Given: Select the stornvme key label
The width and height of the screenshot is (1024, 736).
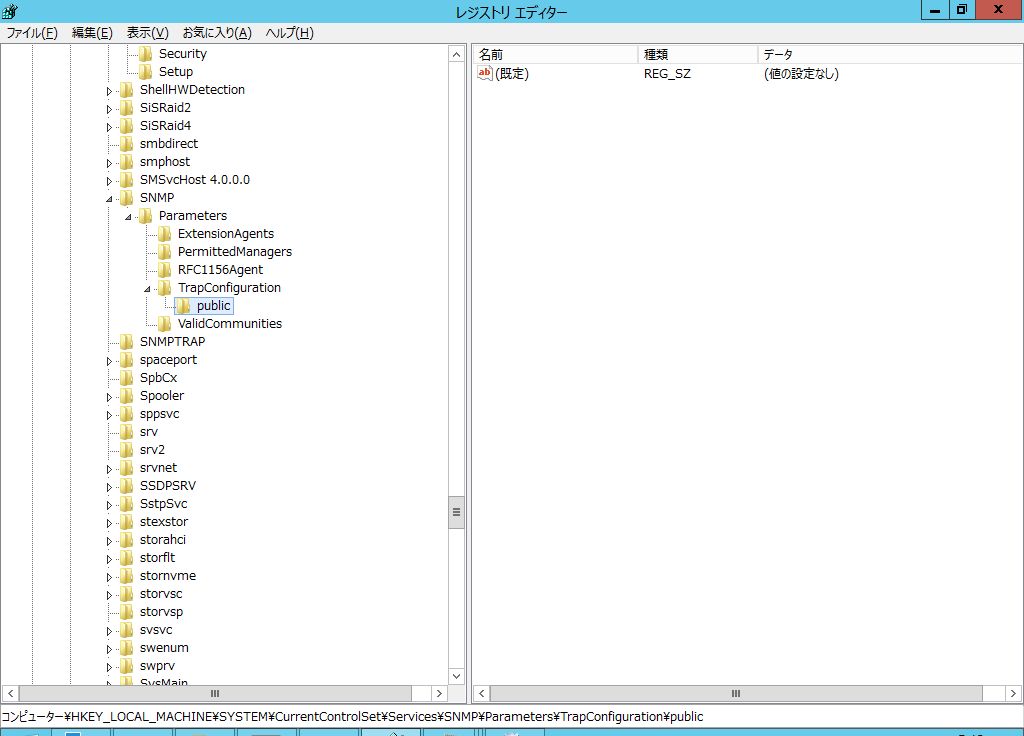Looking at the screenshot, I should [168, 575].
